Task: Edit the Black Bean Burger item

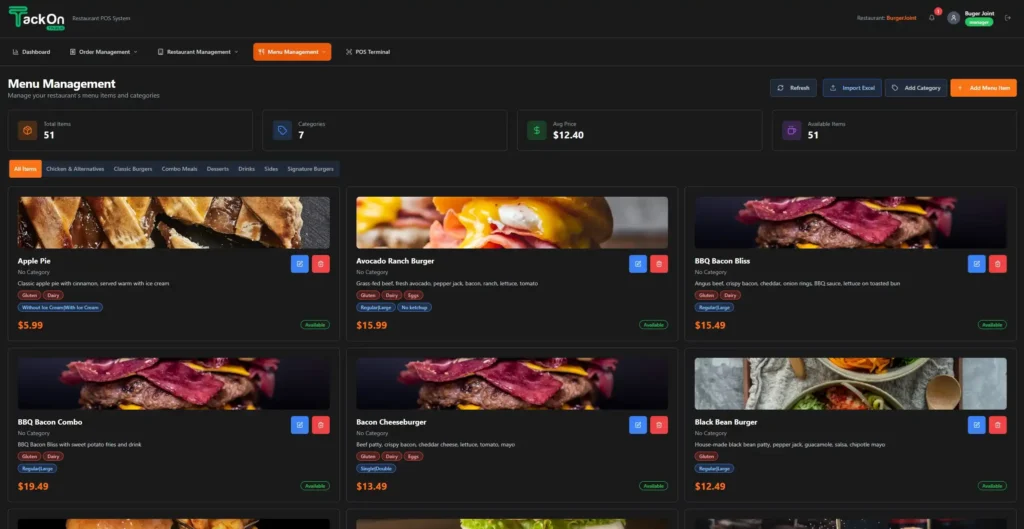Action: click(x=977, y=425)
